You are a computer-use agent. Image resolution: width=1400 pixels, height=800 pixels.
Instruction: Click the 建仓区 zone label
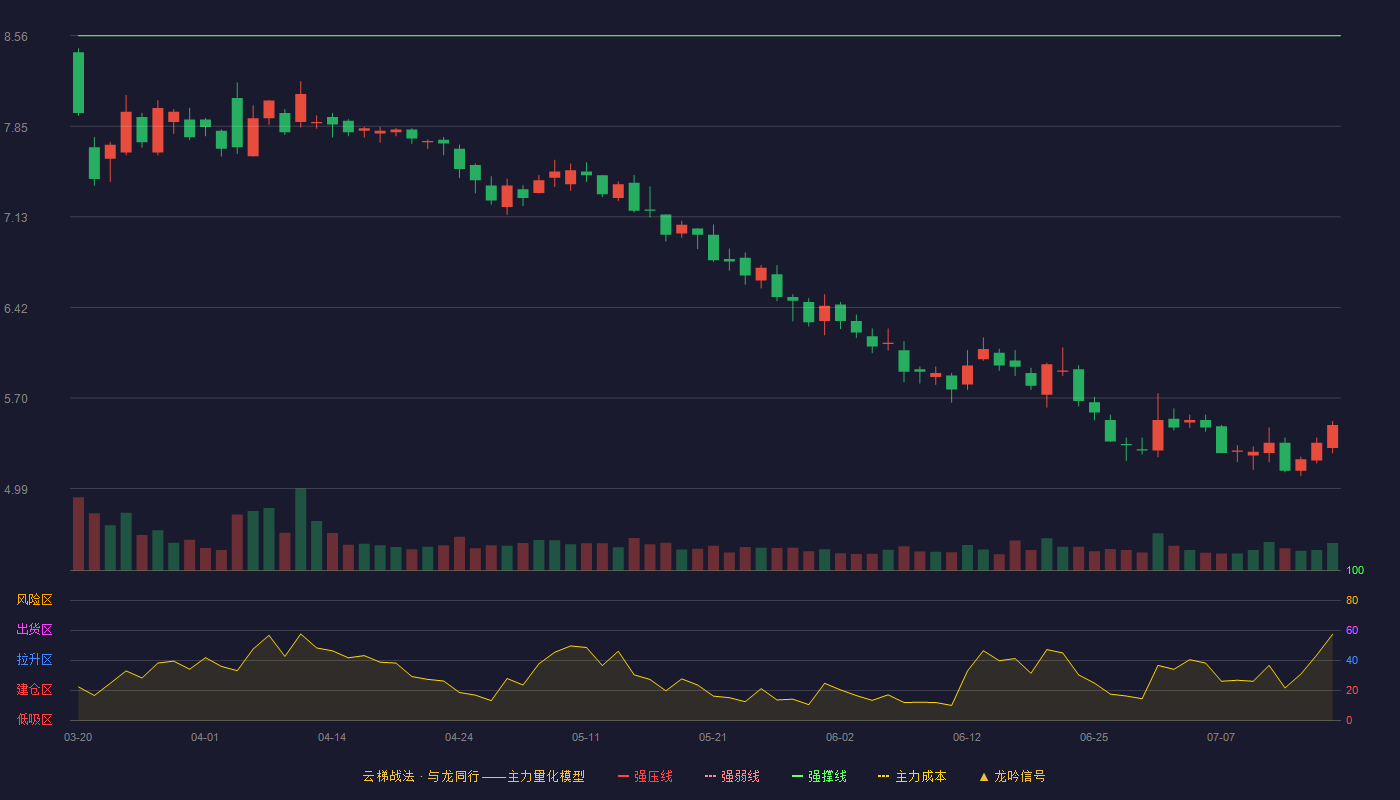tap(34, 690)
